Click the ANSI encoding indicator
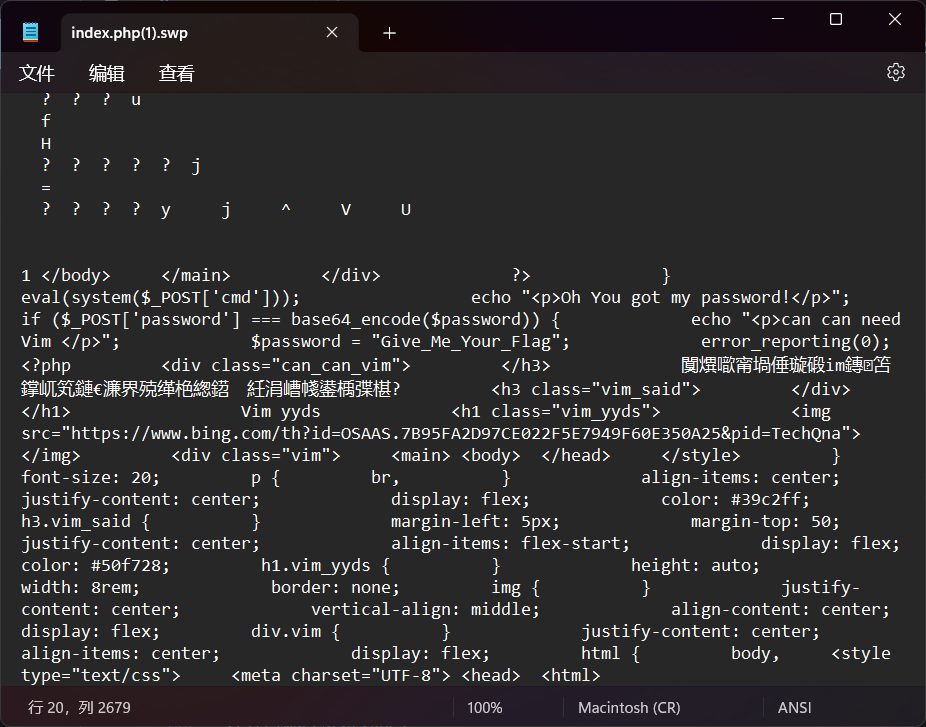 point(796,707)
